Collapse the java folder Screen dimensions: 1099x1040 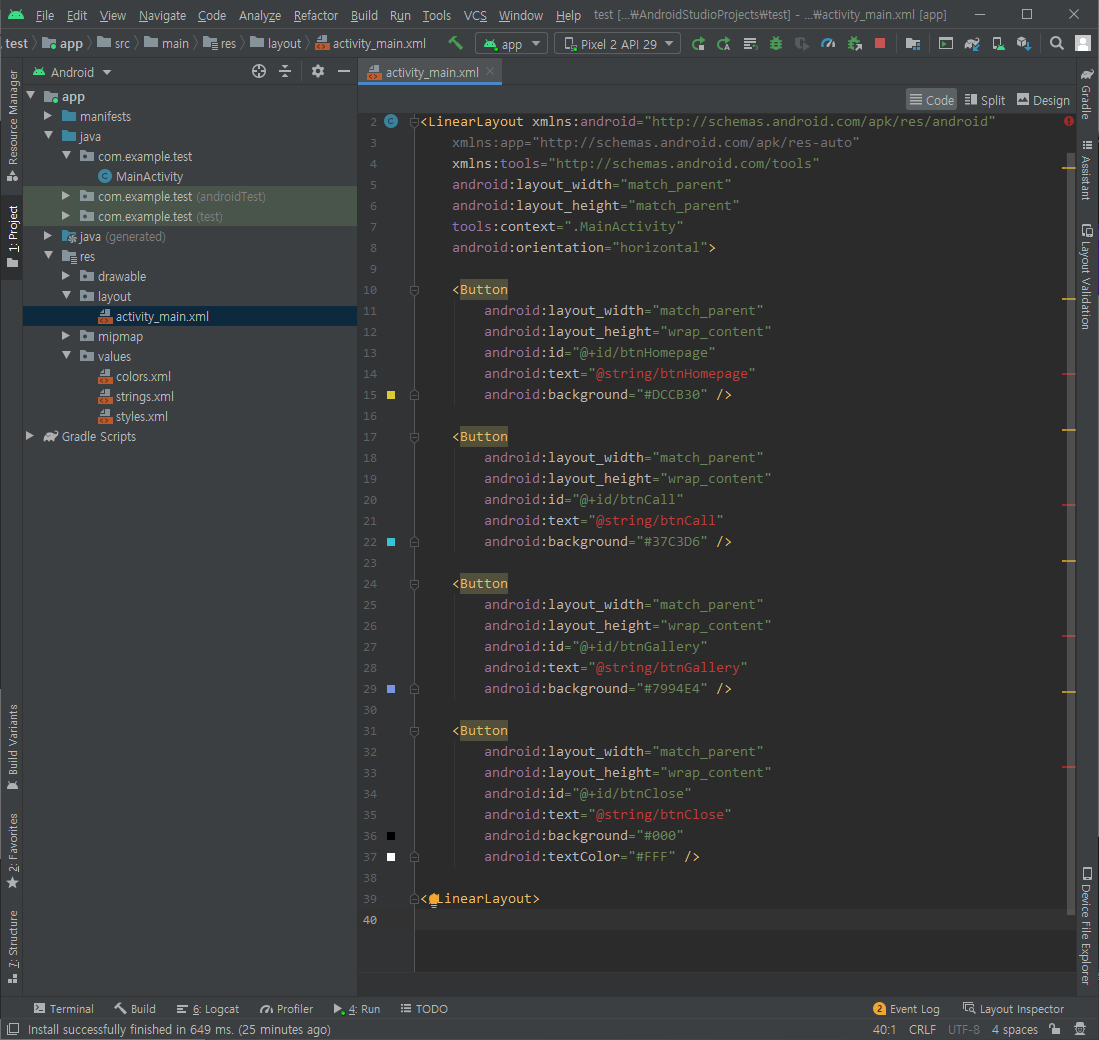tap(48, 136)
